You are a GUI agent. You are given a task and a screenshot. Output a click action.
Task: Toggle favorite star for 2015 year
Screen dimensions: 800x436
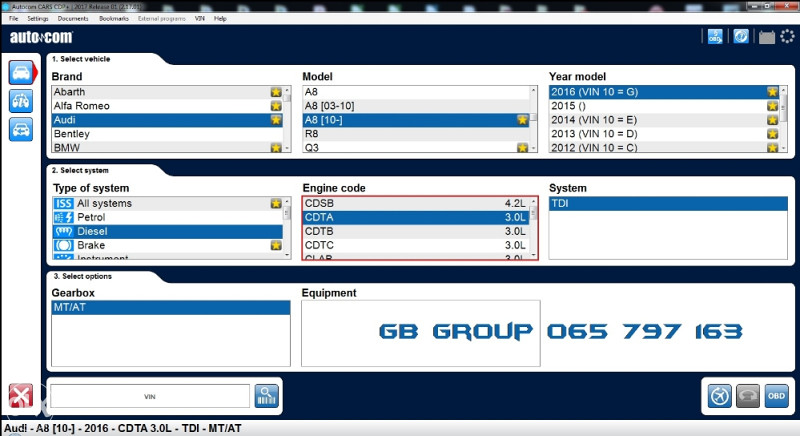tap(772, 106)
